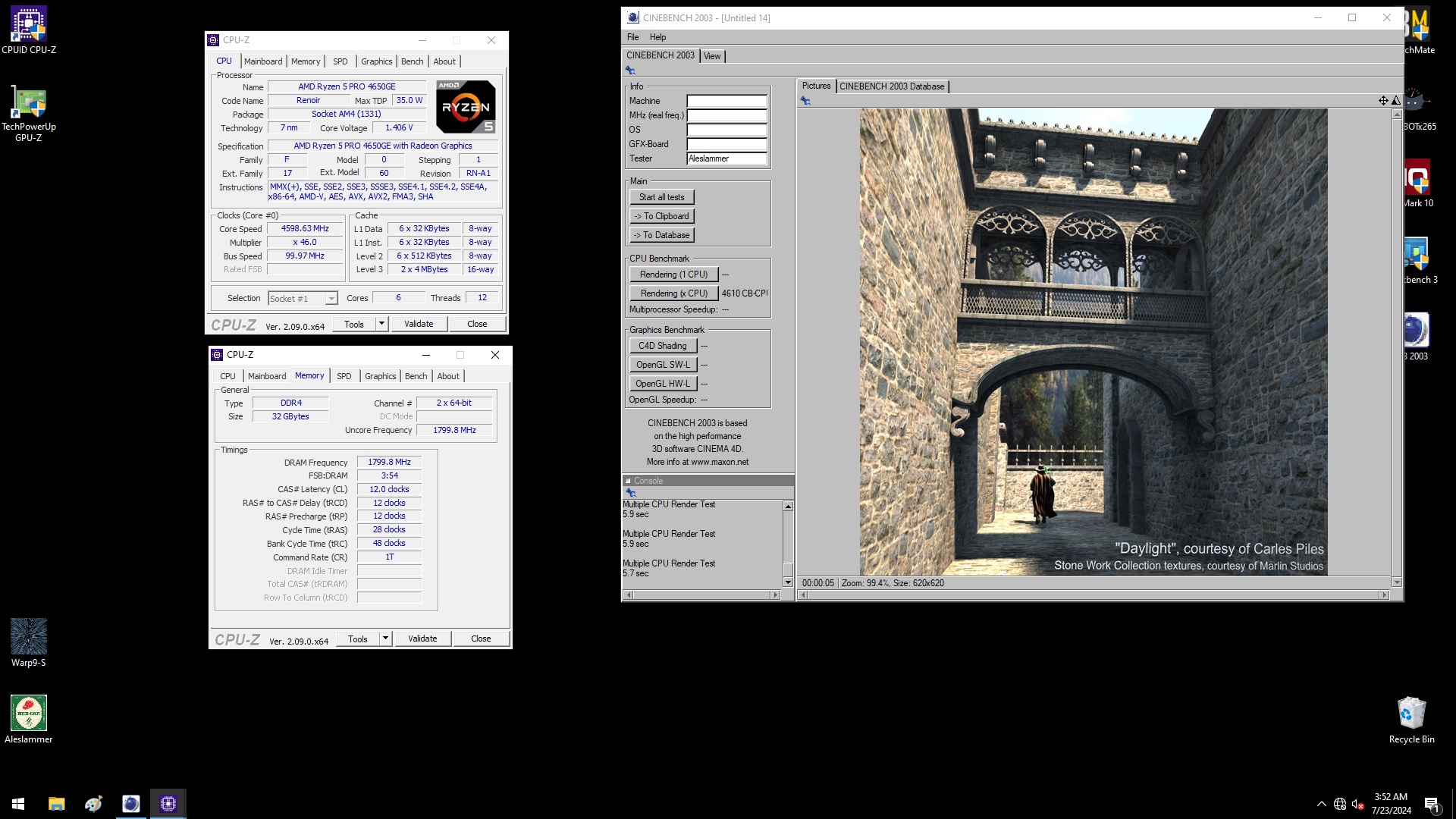Open the Bench tab in the upper CPU-Z window
The width and height of the screenshot is (1456, 819).
[412, 61]
